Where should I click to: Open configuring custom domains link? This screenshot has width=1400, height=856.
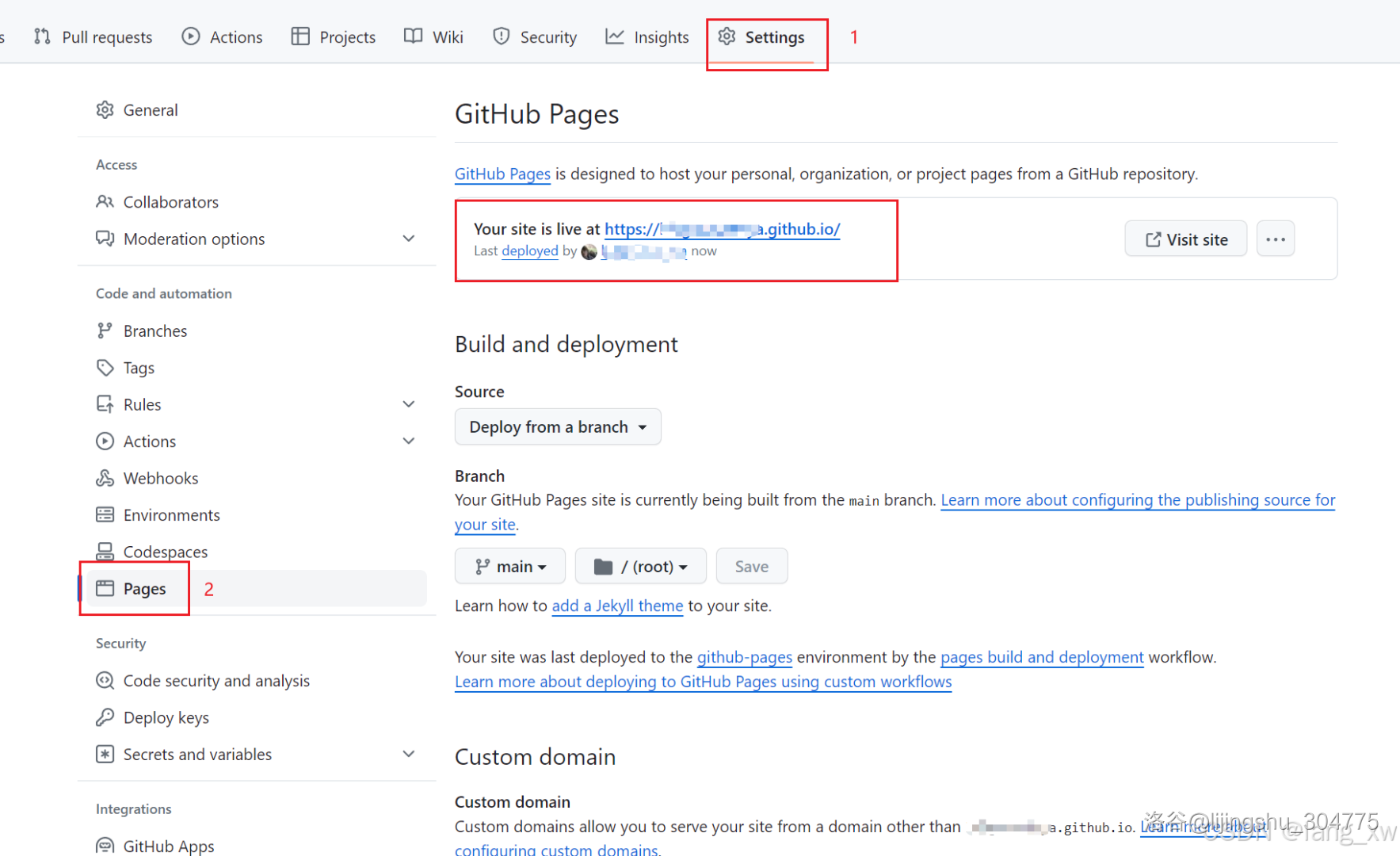click(557, 849)
